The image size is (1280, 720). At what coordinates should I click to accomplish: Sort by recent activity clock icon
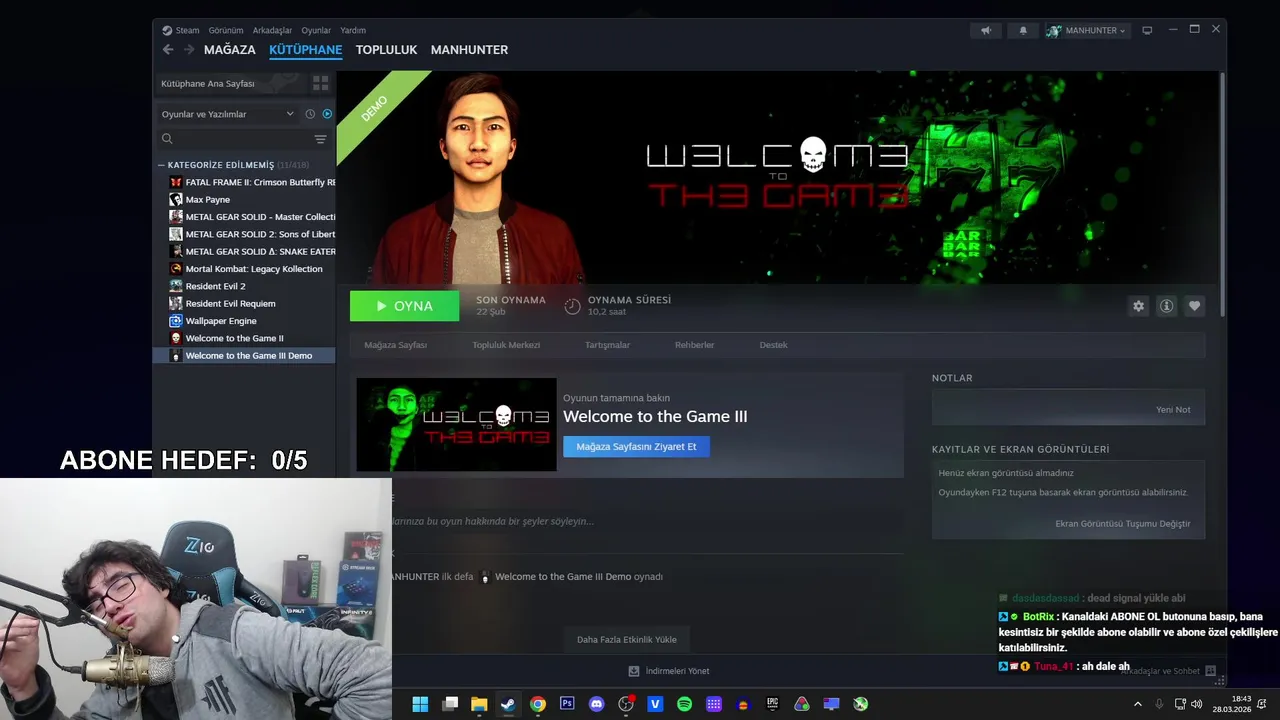(310, 114)
